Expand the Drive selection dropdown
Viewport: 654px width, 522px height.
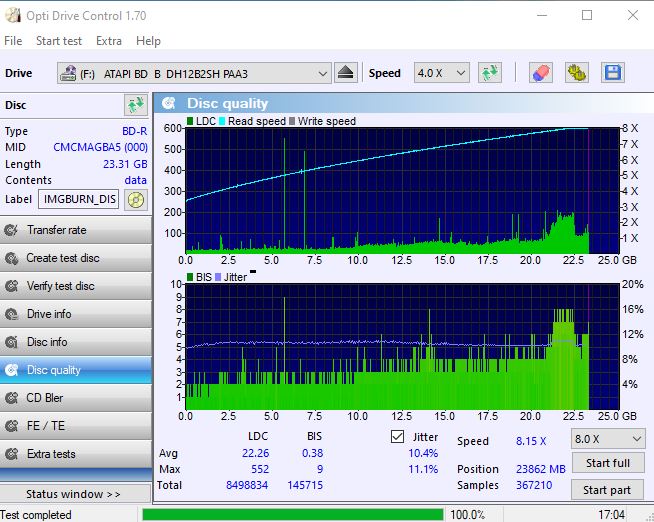[x=322, y=73]
